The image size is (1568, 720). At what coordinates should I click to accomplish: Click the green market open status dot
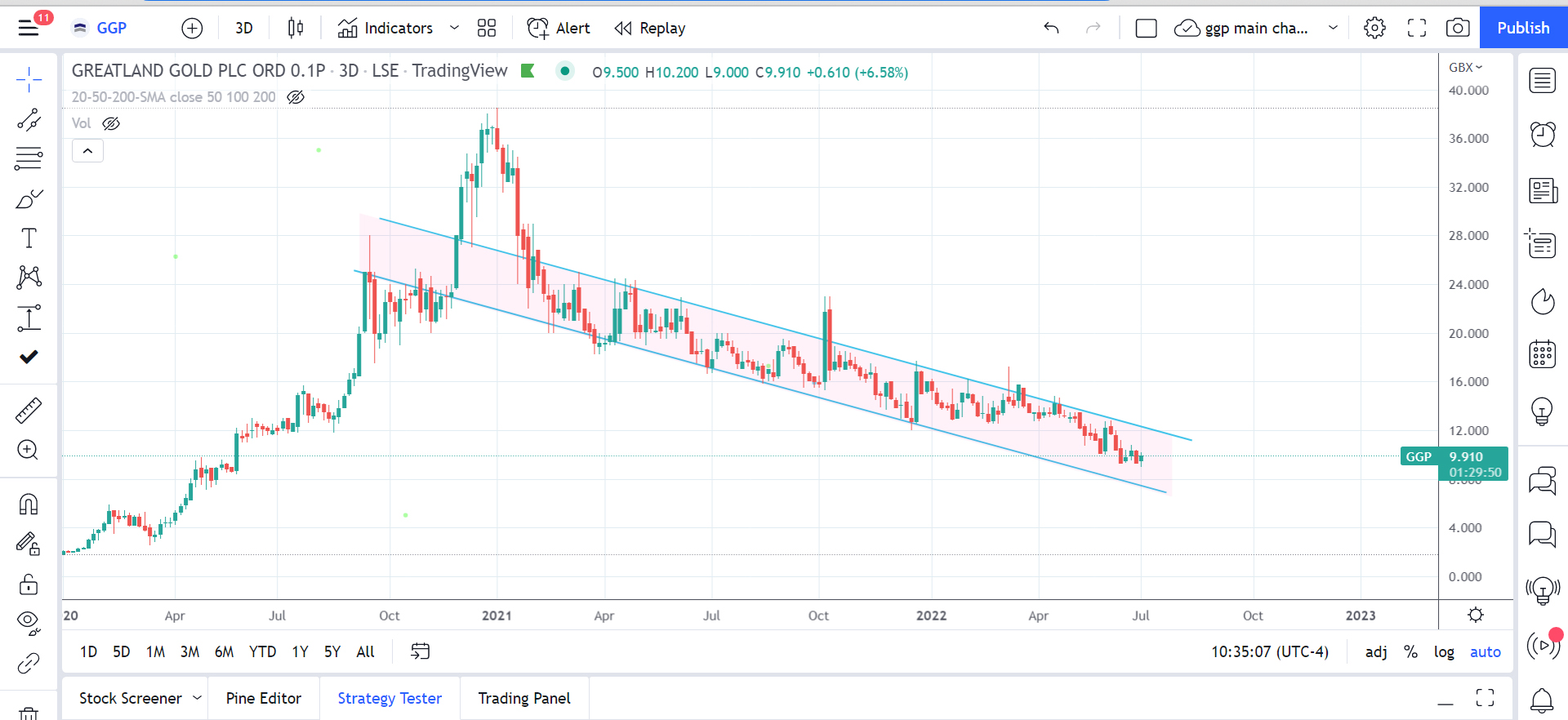(564, 71)
